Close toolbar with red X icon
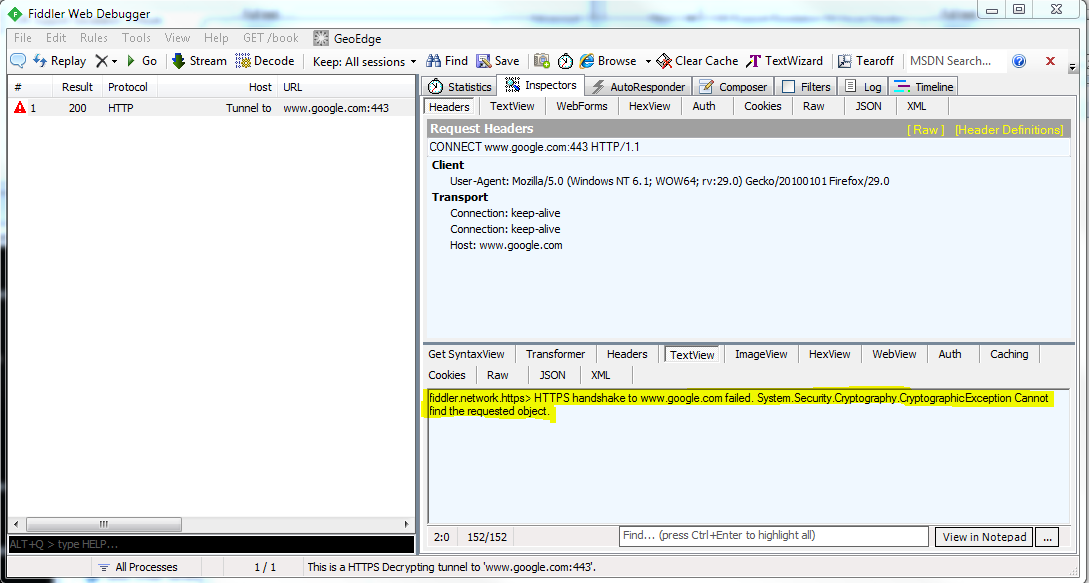1089x583 pixels. [1051, 61]
